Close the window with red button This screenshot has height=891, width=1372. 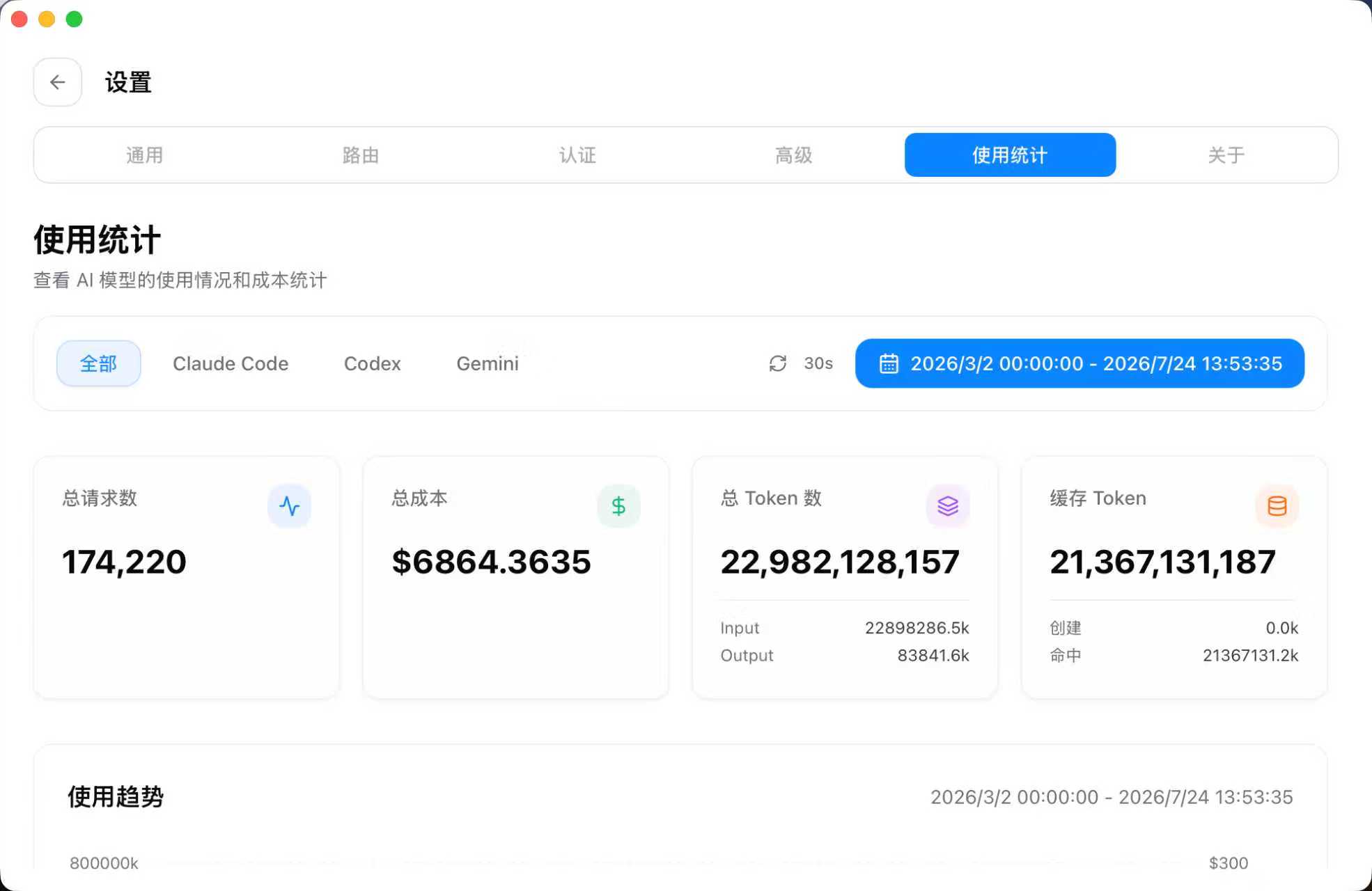pyautogui.click(x=20, y=19)
